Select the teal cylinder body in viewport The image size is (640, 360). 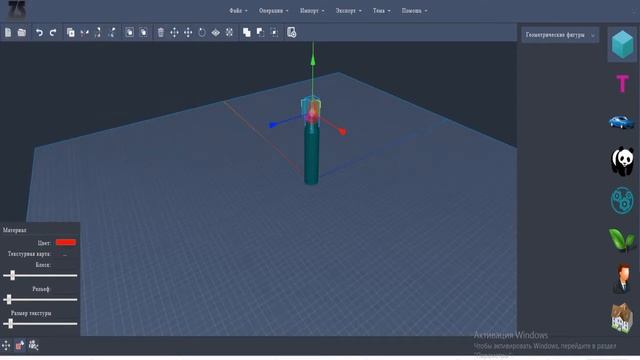[311, 157]
